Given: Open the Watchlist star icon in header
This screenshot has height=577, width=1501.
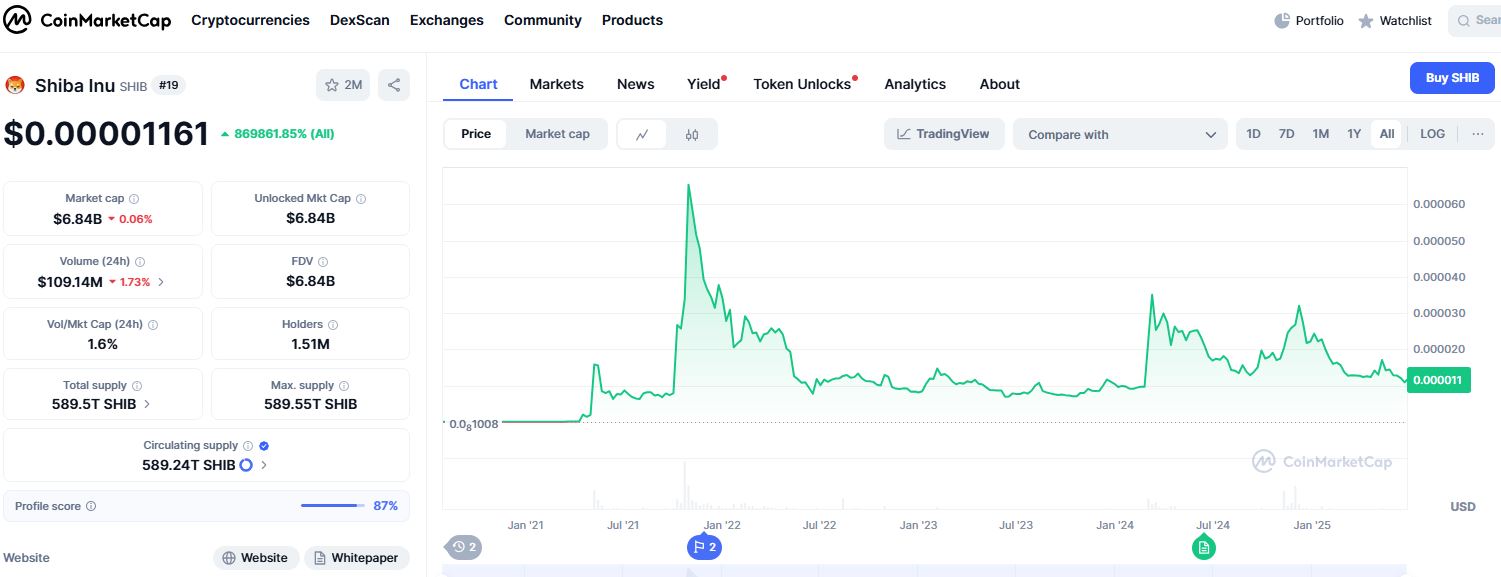Looking at the screenshot, I should point(1366,21).
